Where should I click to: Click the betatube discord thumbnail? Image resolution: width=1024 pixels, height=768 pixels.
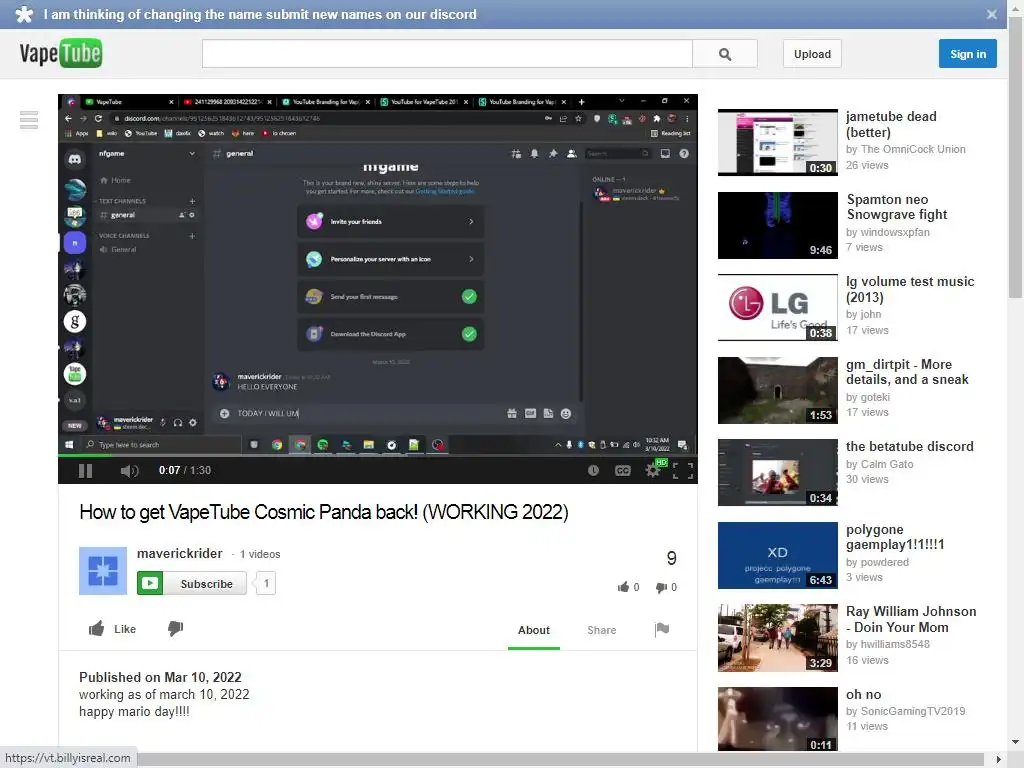777,473
